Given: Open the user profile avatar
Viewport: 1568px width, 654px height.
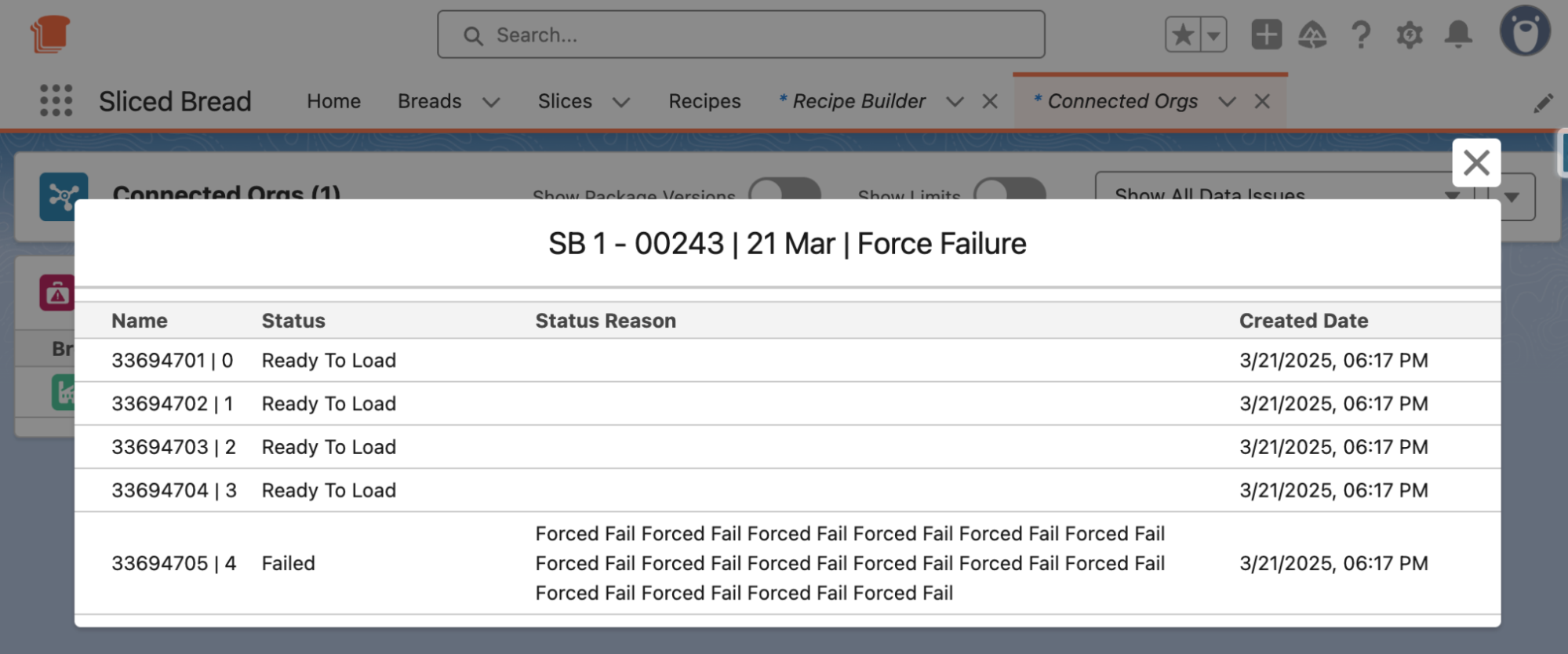Looking at the screenshot, I should pos(1524,32).
